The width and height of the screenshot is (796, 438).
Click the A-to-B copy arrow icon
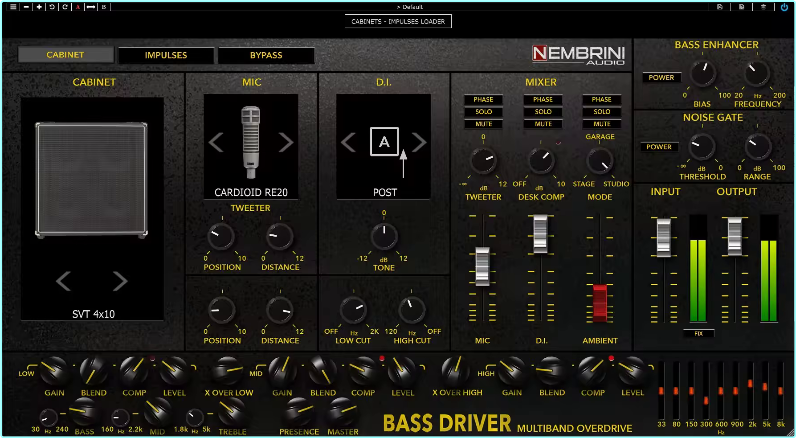pyautogui.click(x=91, y=7)
